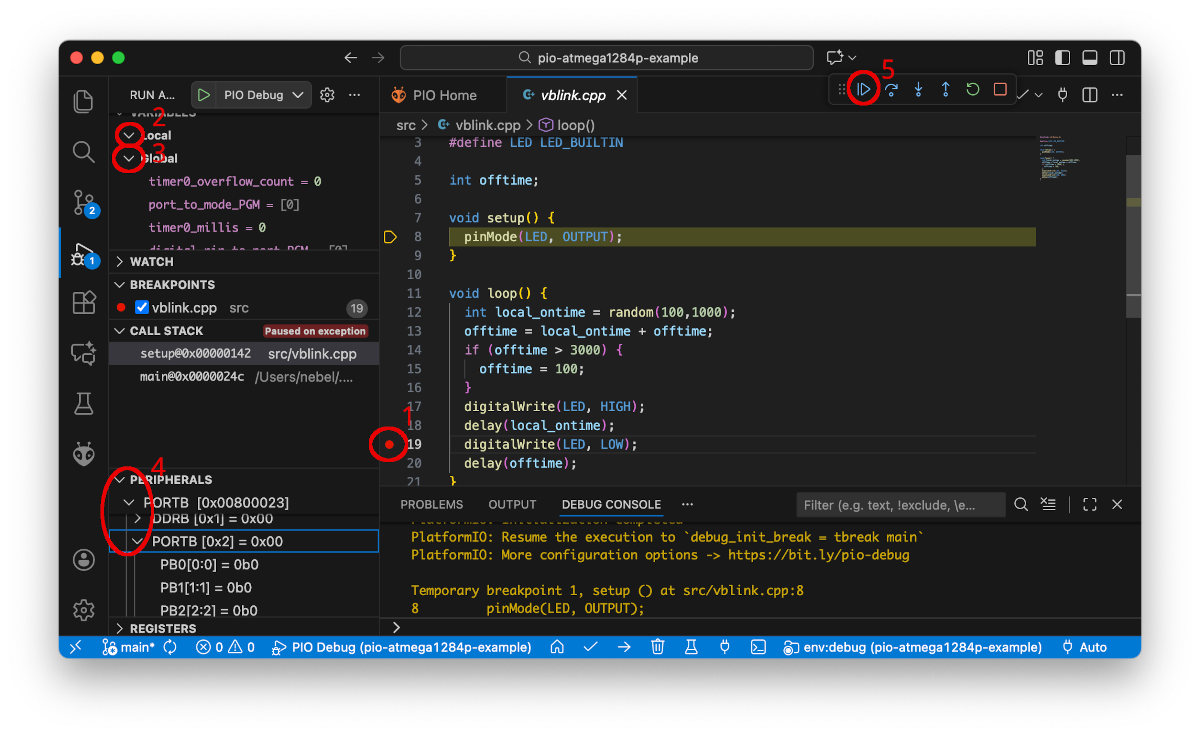Toggle breakpoint dot at line 19
The width and height of the screenshot is (1200, 736).
[x=389, y=444]
